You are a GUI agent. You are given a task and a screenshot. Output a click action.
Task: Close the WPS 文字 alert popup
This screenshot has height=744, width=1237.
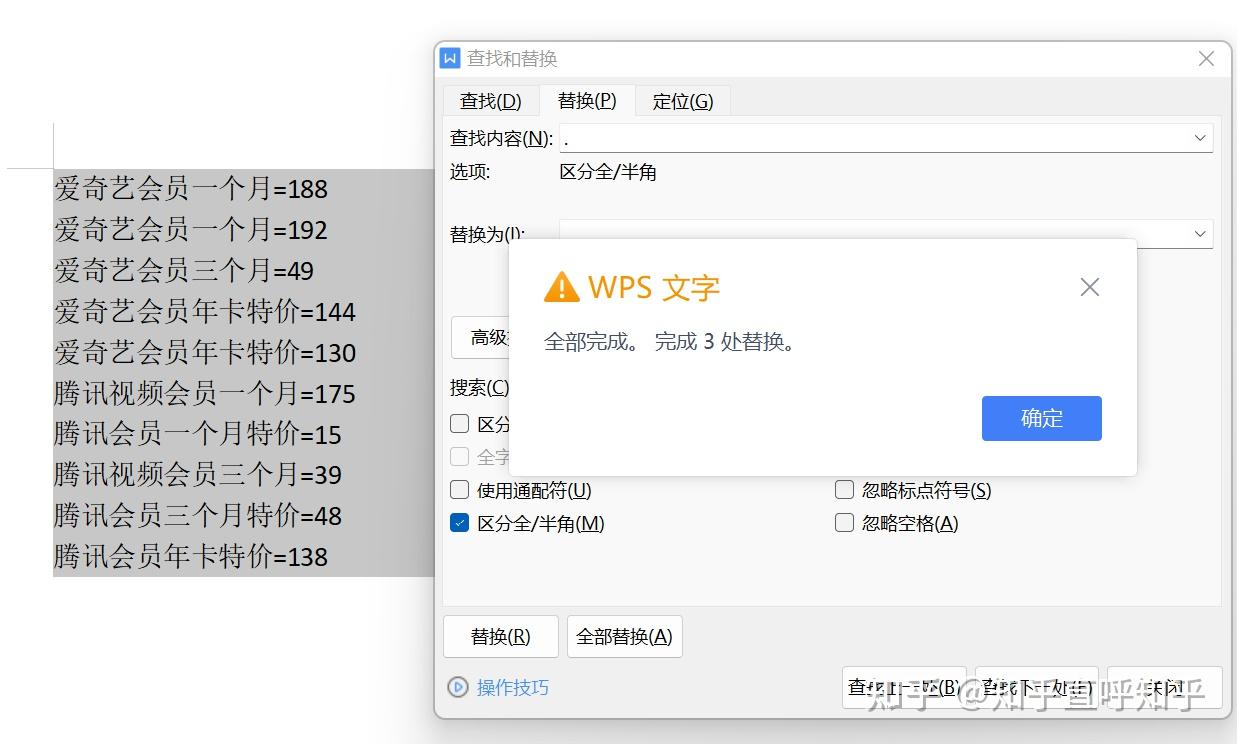(1090, 288)
